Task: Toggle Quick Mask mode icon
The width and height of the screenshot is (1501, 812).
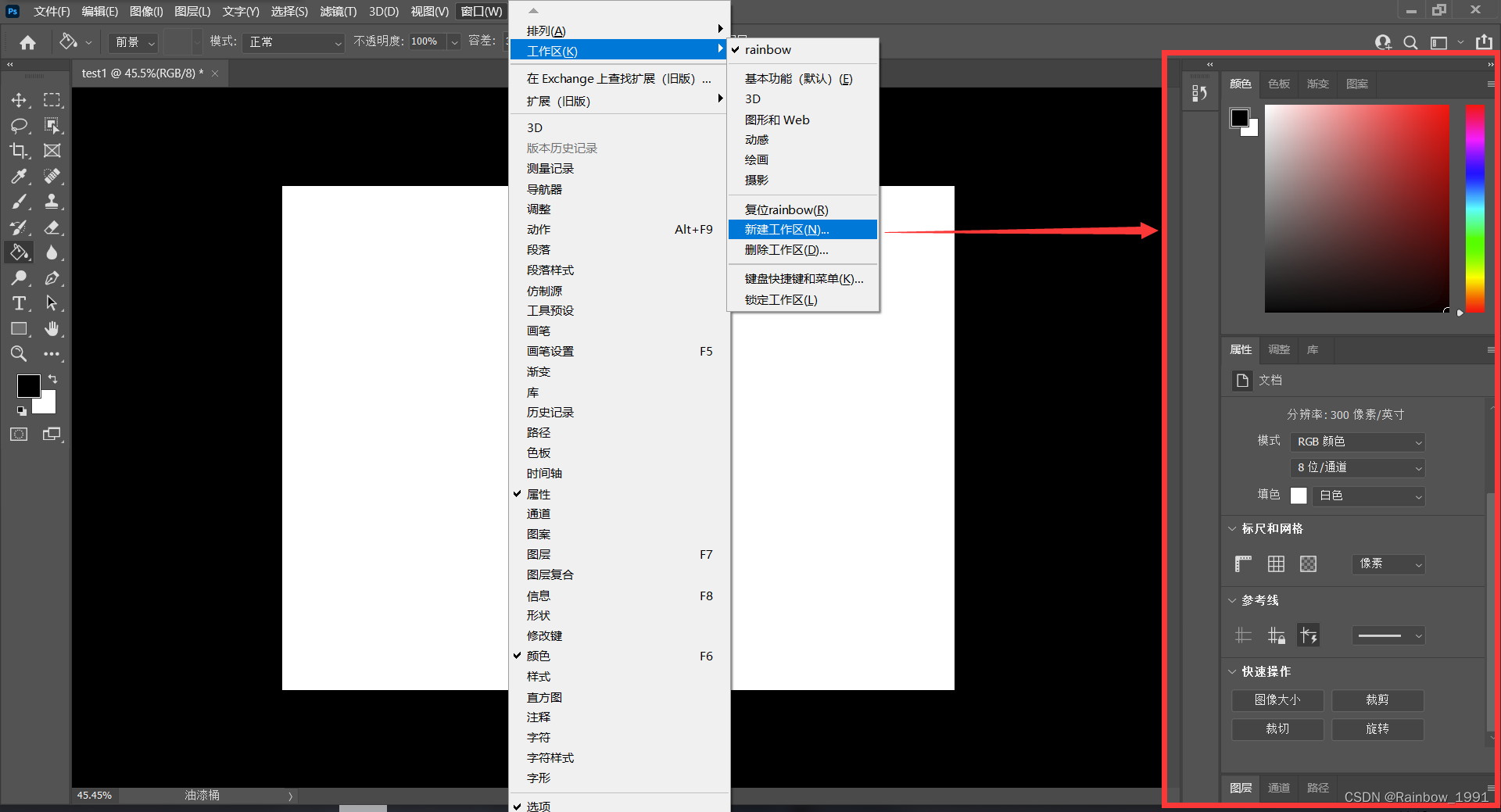Action: (19, 435)
